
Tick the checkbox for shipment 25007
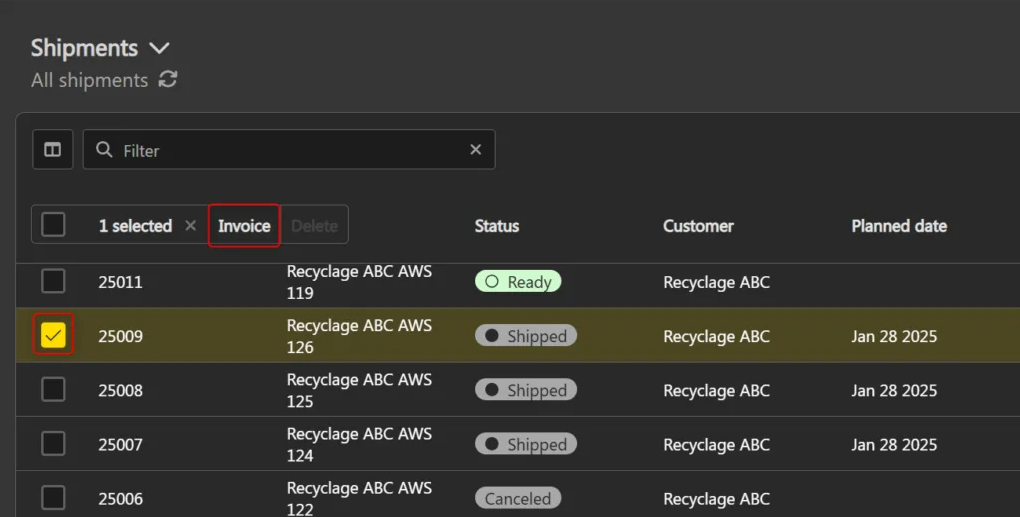53,444
